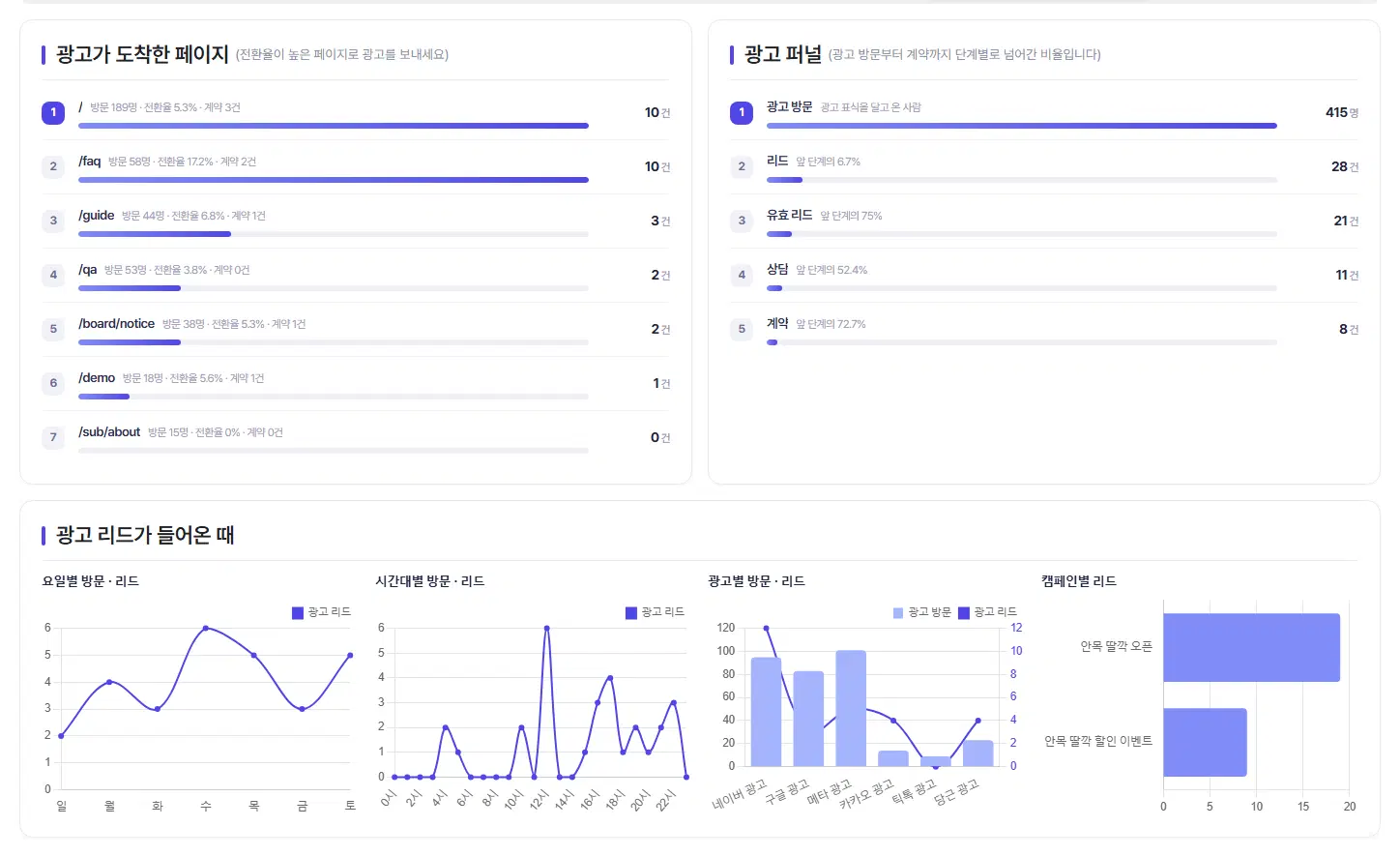Click the 28건 lead count

1345,166
